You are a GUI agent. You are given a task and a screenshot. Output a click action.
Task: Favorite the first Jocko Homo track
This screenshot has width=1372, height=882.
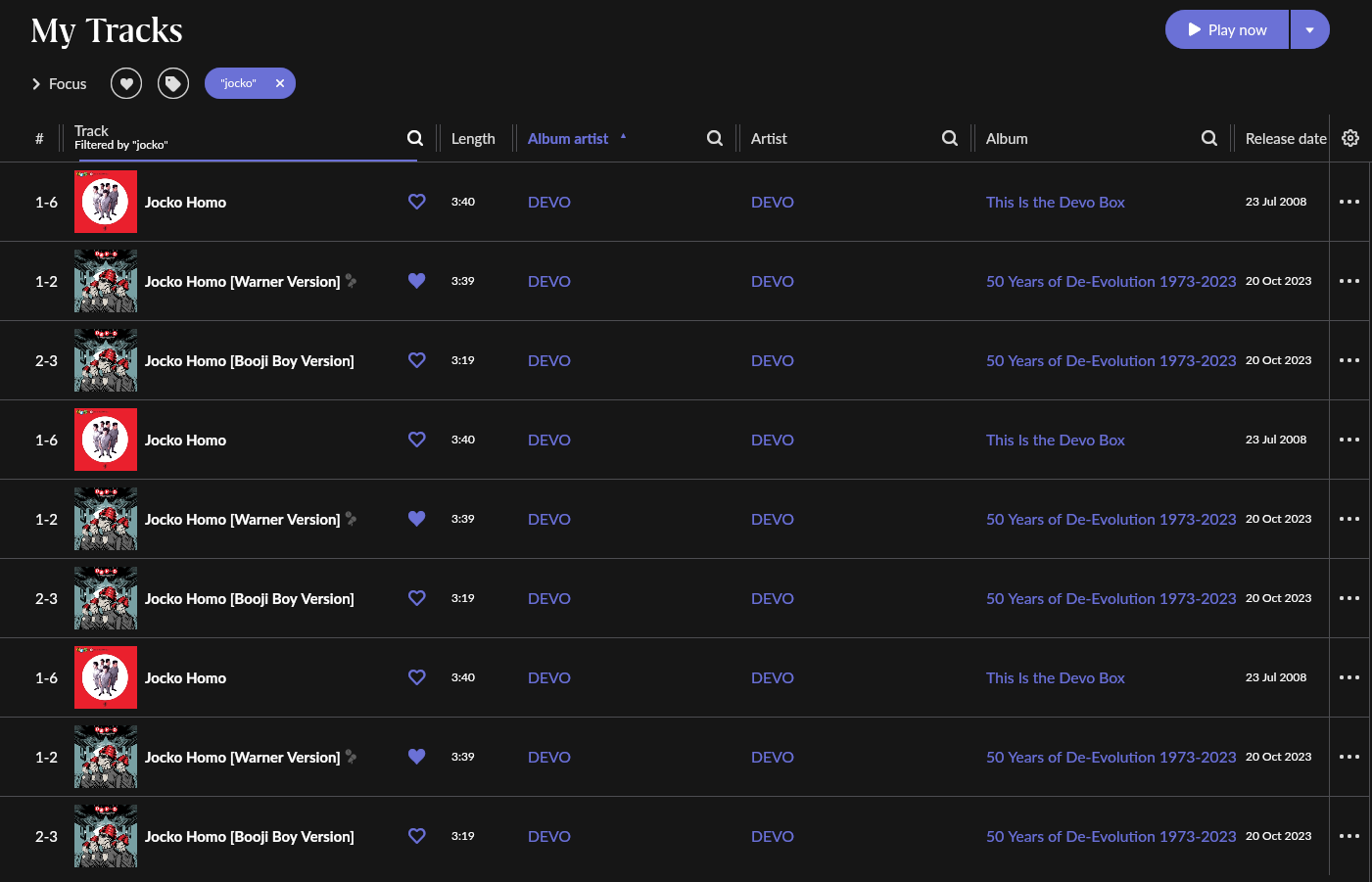click(x=417, y=202)
